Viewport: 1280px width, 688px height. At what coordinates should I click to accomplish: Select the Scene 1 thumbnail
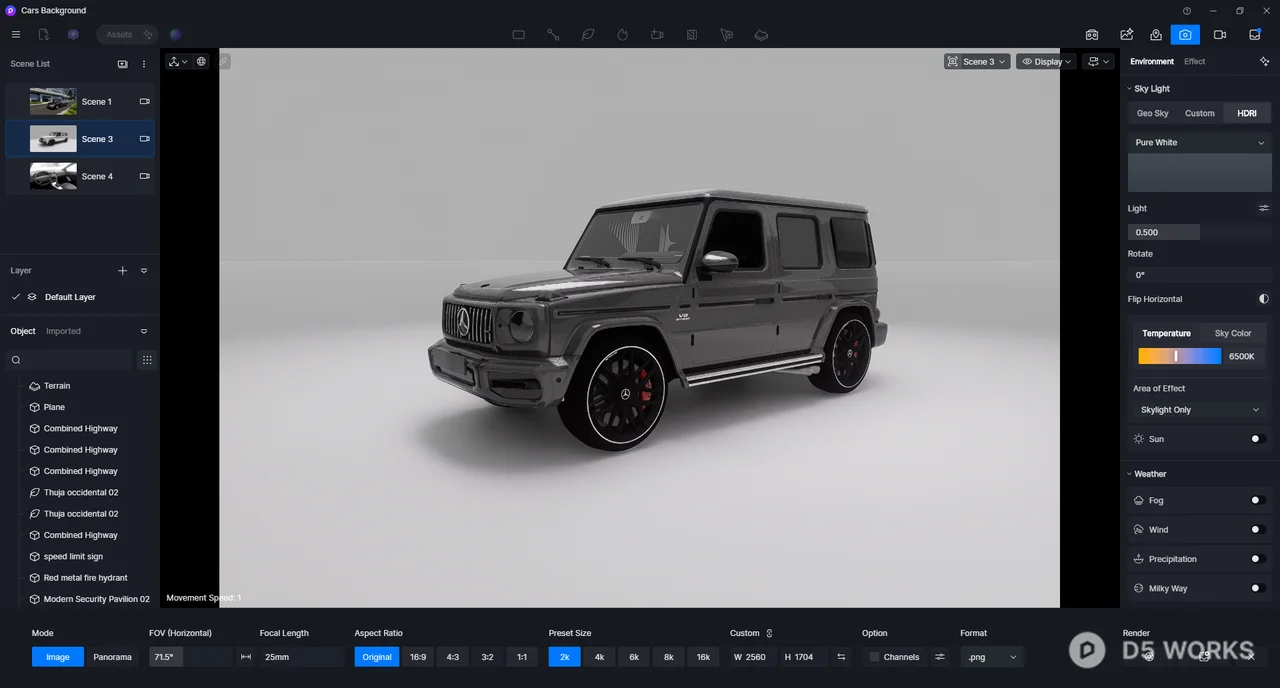tap(53, 101)
